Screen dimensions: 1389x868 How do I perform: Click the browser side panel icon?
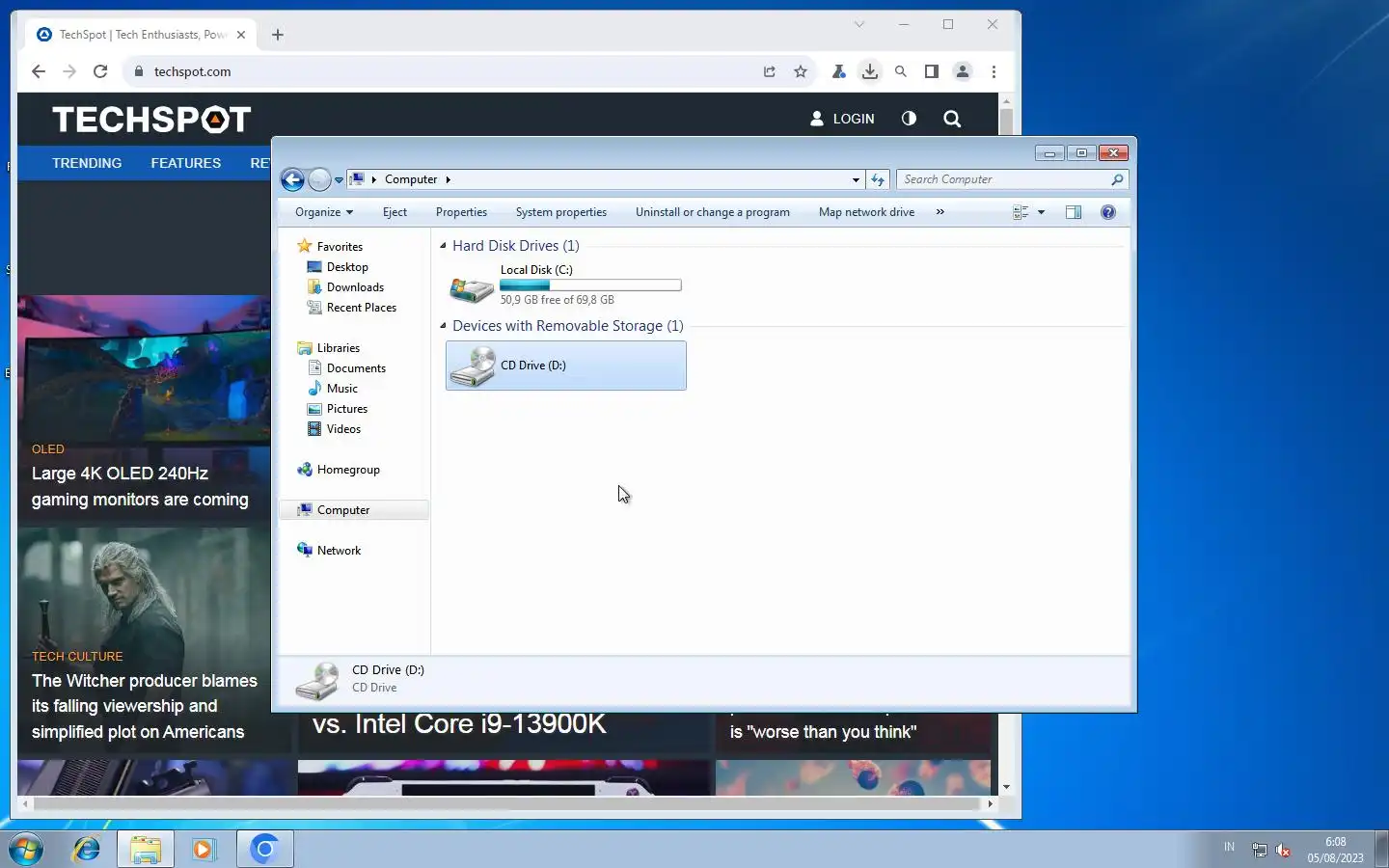932,71
